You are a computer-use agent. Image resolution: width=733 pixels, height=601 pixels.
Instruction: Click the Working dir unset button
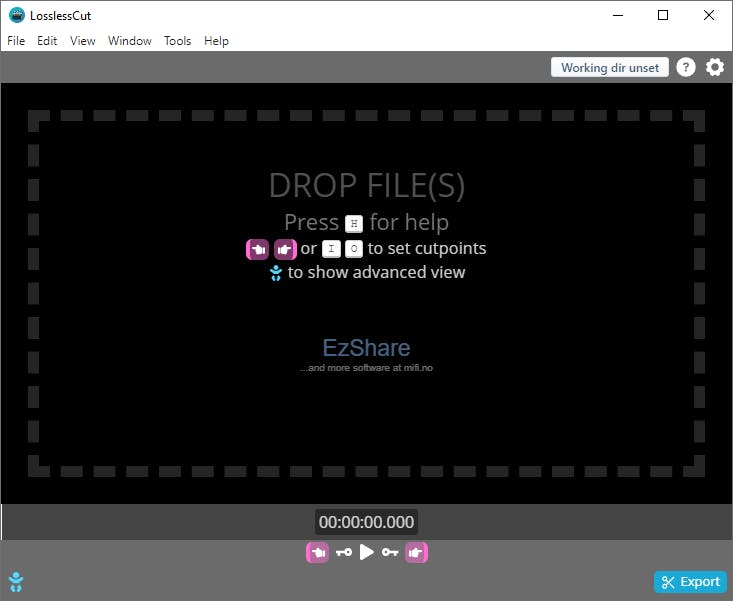(610, 68)
